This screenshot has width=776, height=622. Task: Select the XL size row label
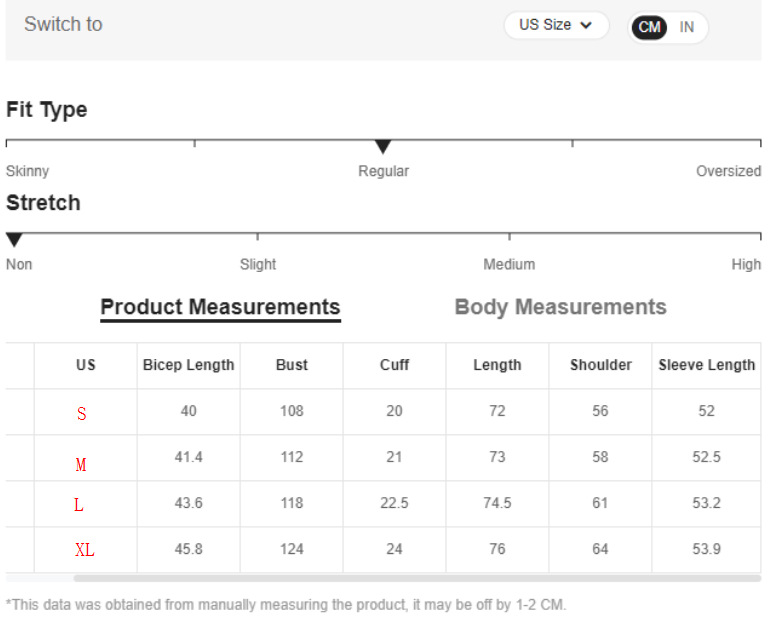pos(85,550)
